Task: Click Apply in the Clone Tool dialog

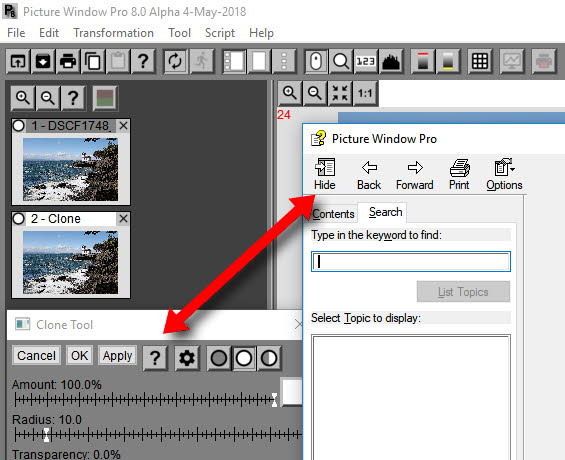Action: point(117,356)
